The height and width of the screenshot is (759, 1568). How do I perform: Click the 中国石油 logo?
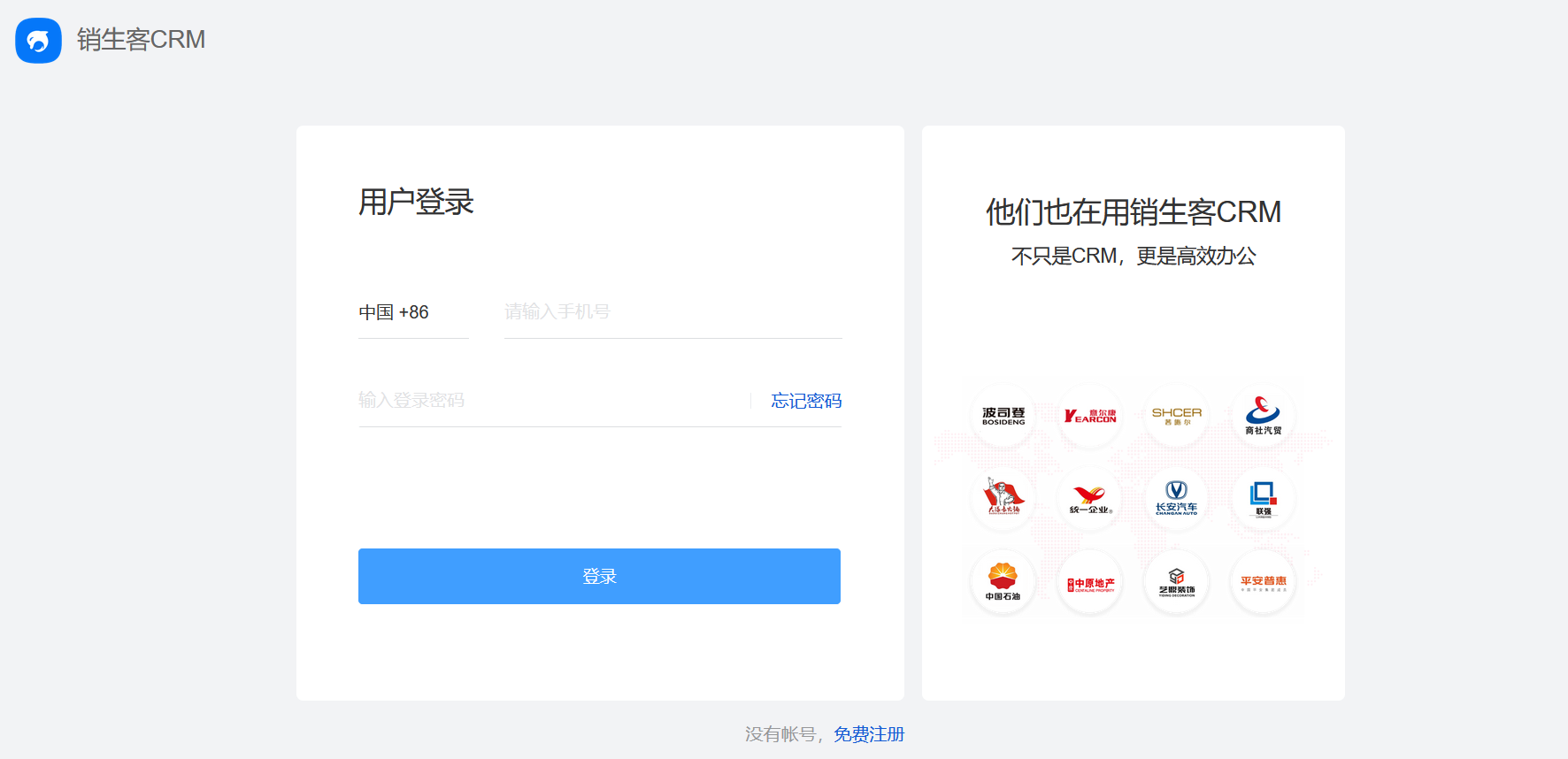pyautogui.click(x=1003, y=581)
